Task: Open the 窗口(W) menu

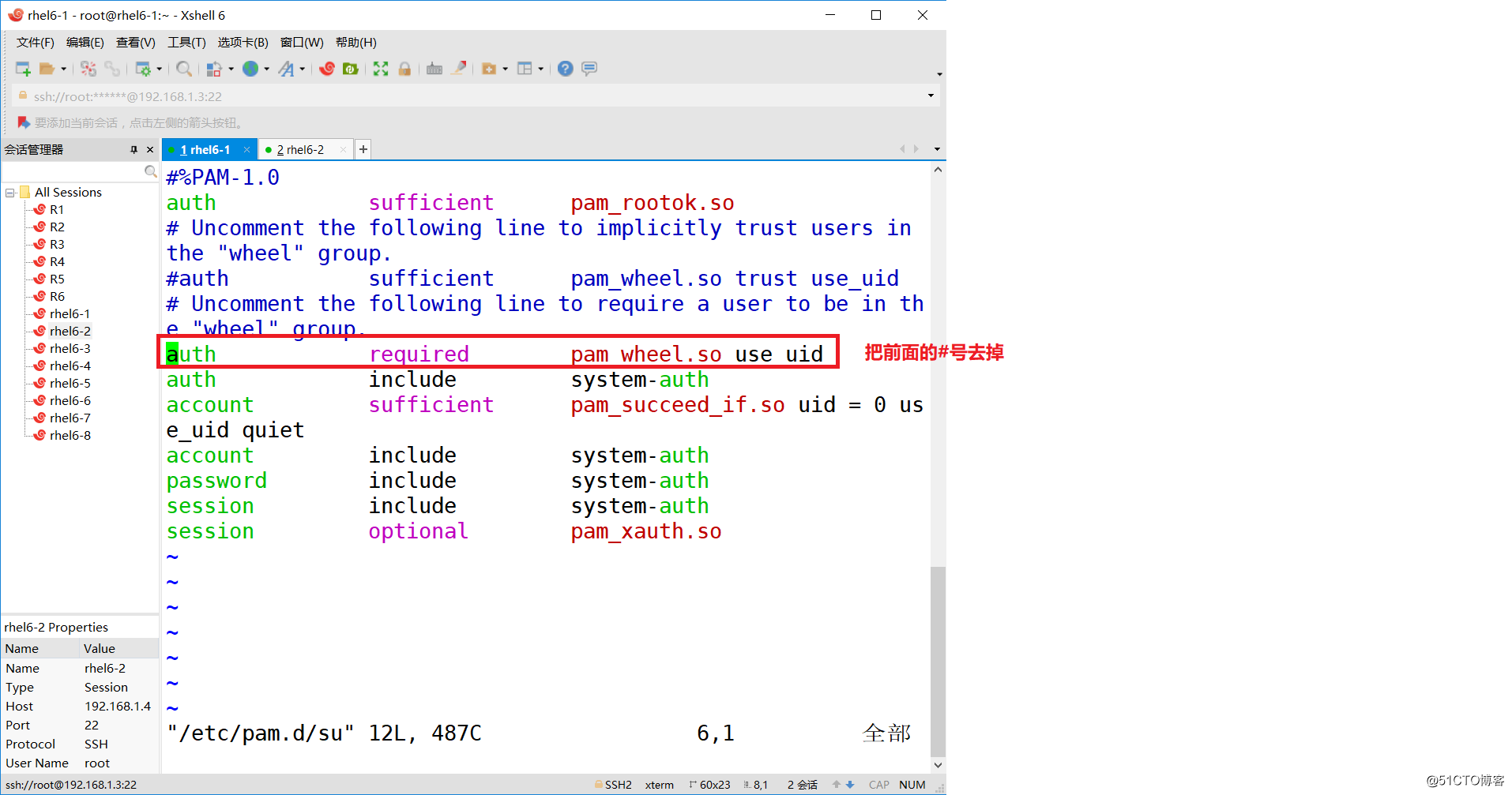Action: [302, 43]
